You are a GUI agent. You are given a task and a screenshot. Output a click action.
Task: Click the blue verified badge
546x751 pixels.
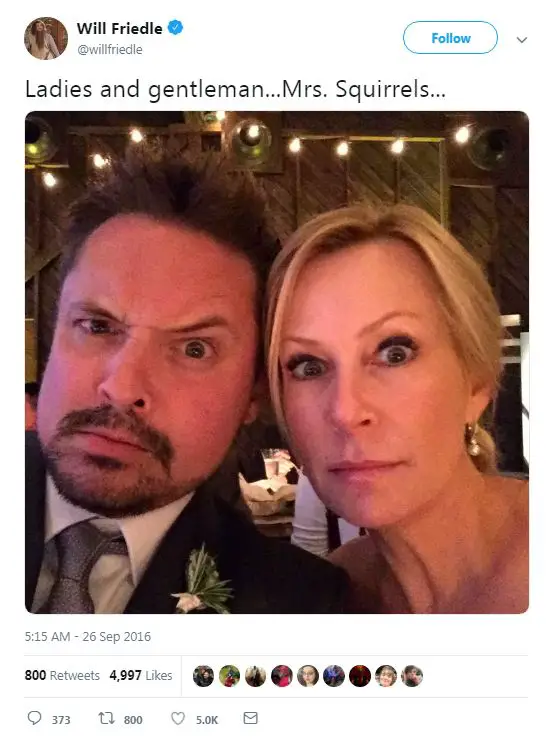[x=175, y=28]
